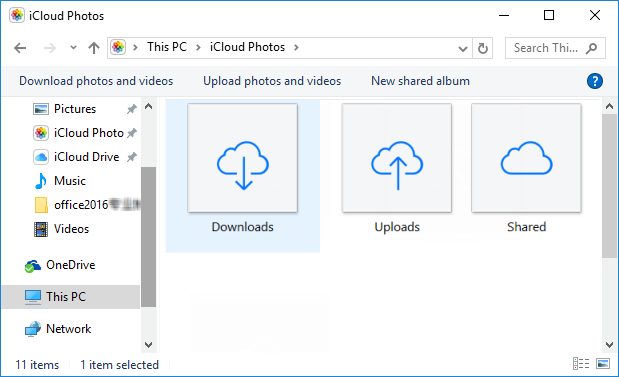Select This PC in the address path
Image resolution: width=619 pixels, height=377 pixels.
pos(167,47)
